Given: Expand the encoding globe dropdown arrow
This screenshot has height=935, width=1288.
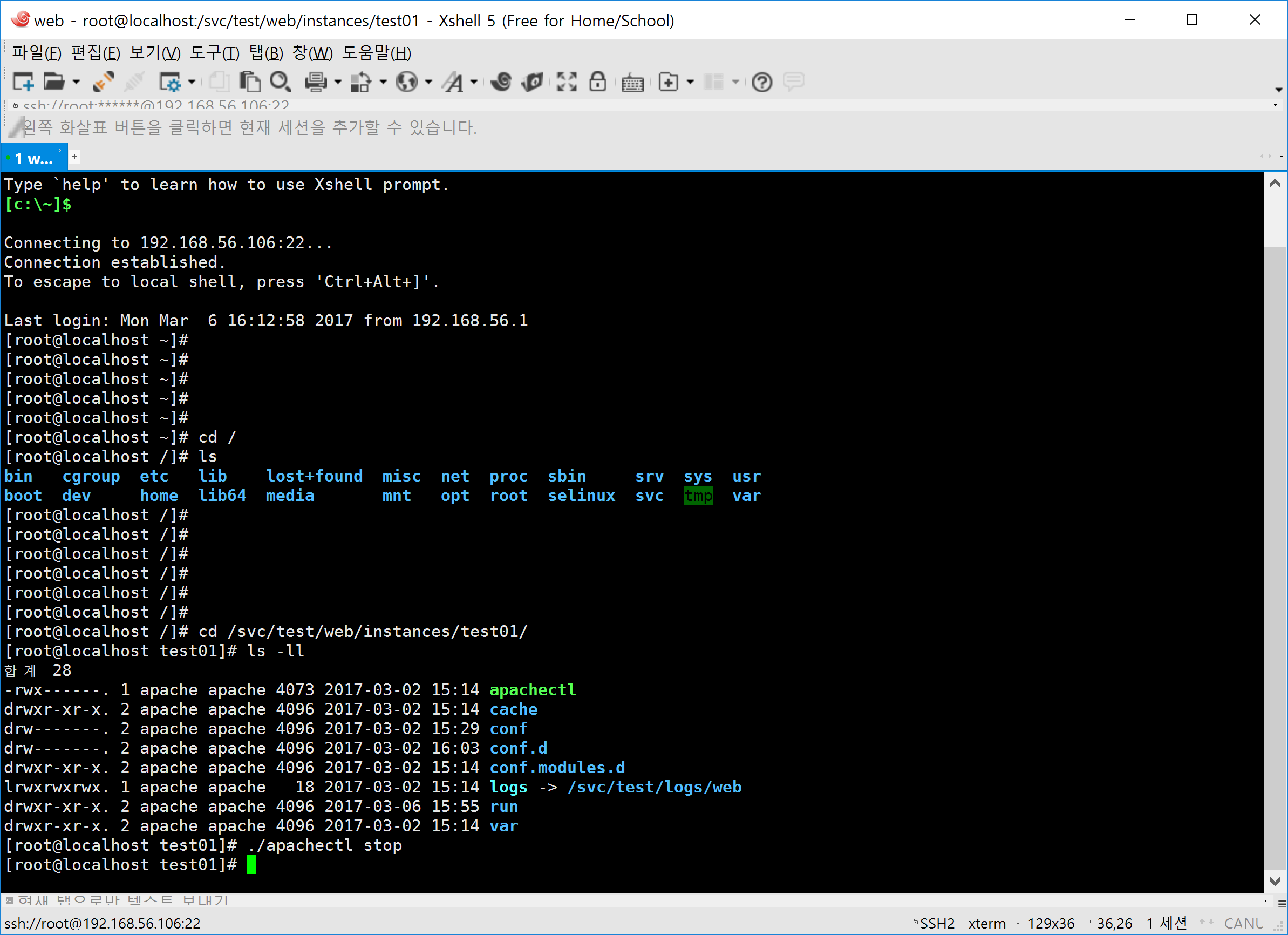Looking at the screenshot, I should (x=428, y=82).
